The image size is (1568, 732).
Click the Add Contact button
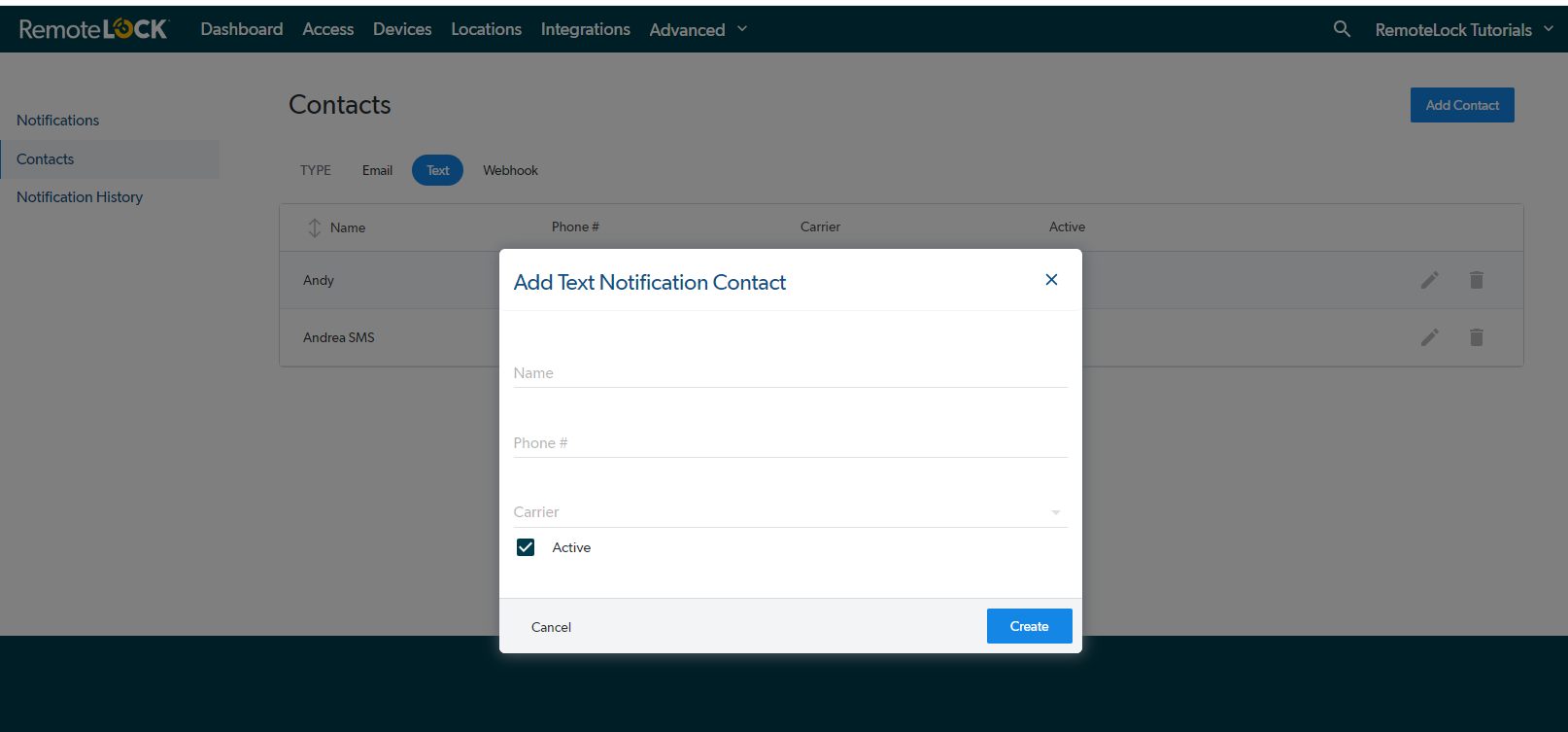[x=1462, y=105]
